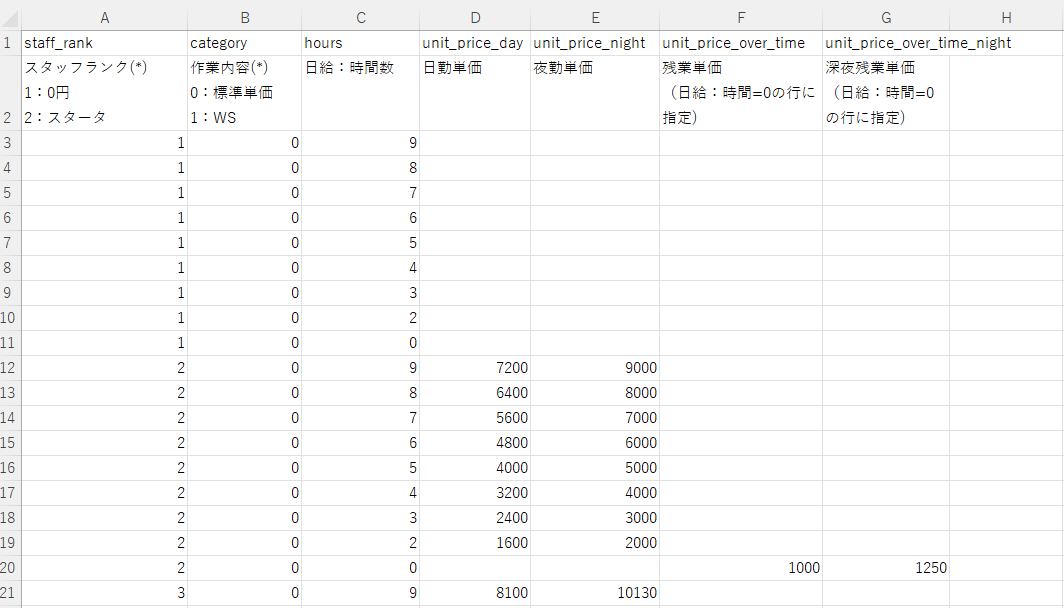Click the 日給：時間数 cell
The width and height of the screenshot is (1064, 608).
click(360, 93)
